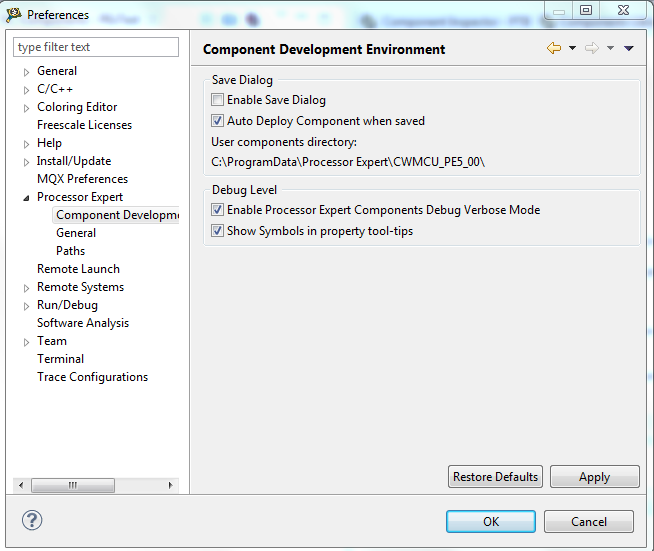The width and height of the screenshot is (654, 551).
Task: Select the Coloring Editor tree label
Action: pyautogui.click(x=77, y=107)
